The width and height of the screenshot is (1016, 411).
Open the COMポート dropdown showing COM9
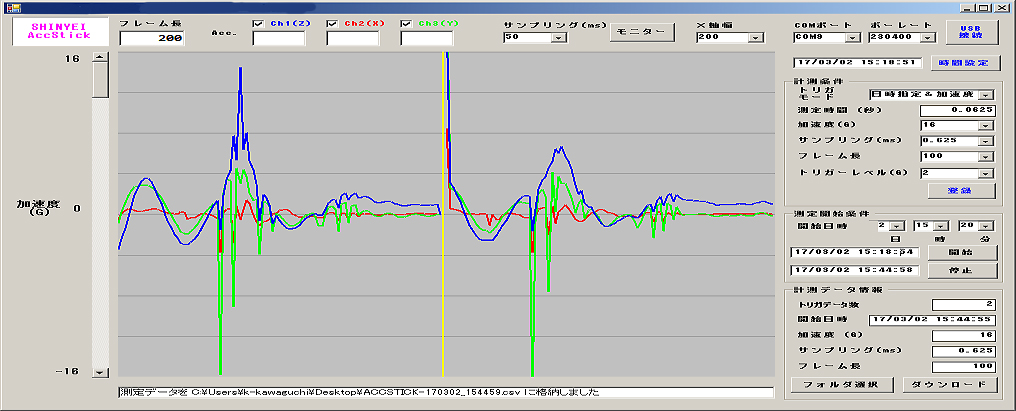point(851,38)
